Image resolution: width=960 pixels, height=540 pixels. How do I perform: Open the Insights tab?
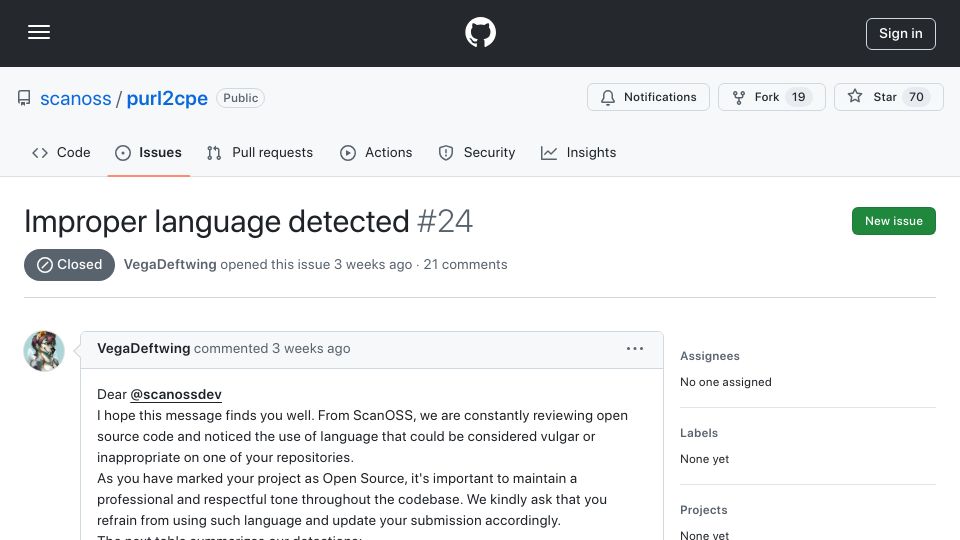[x=579, y=152]
